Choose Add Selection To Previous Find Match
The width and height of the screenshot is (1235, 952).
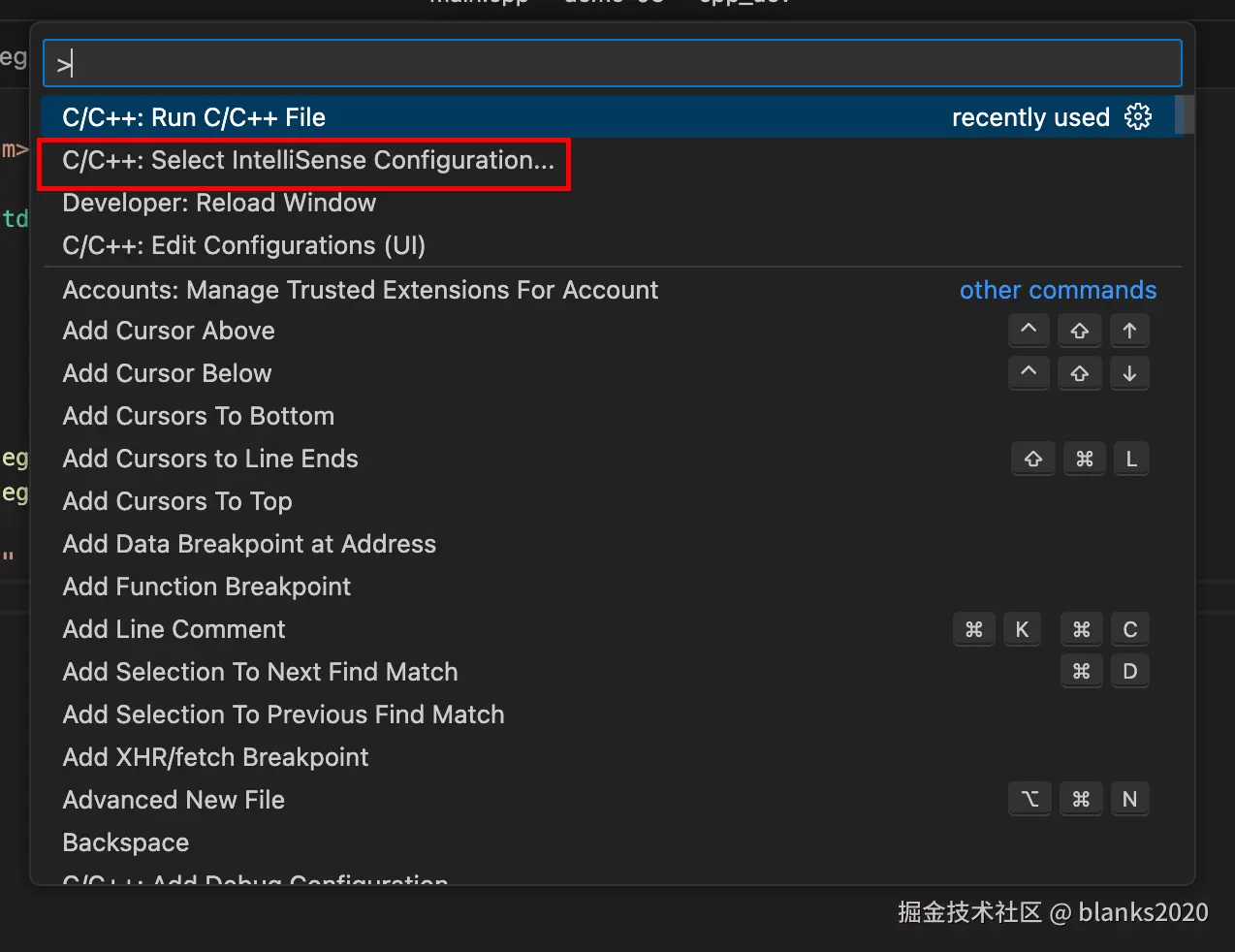(x=283, y=715)
